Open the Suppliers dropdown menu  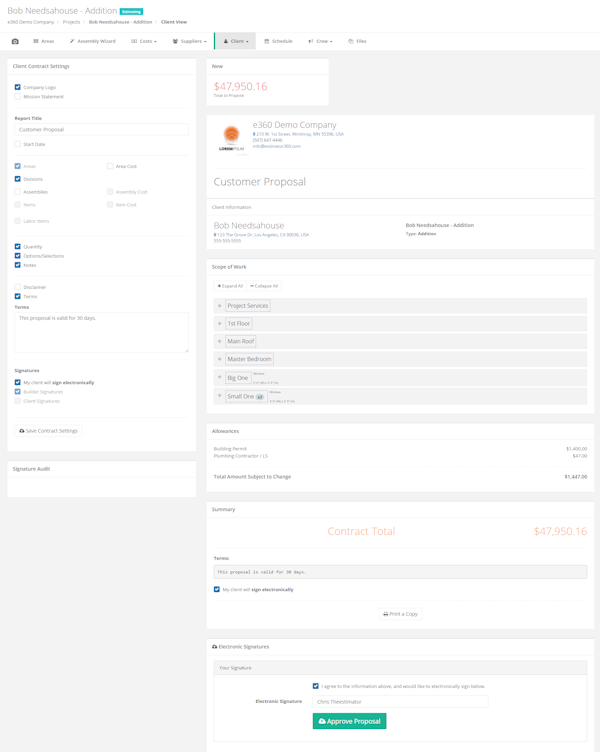(x=189, y=41)
